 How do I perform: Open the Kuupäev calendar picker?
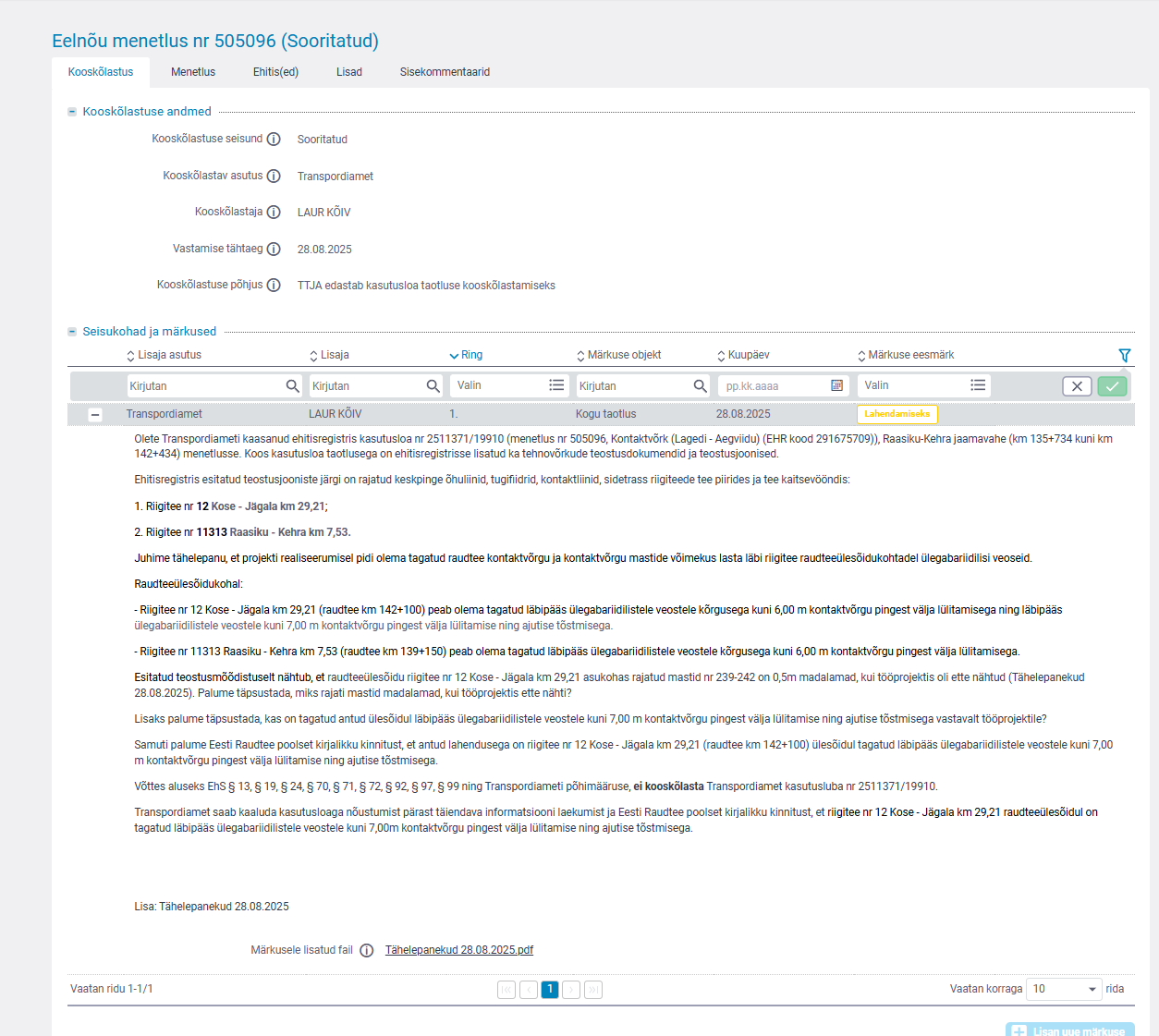(837, 386)
